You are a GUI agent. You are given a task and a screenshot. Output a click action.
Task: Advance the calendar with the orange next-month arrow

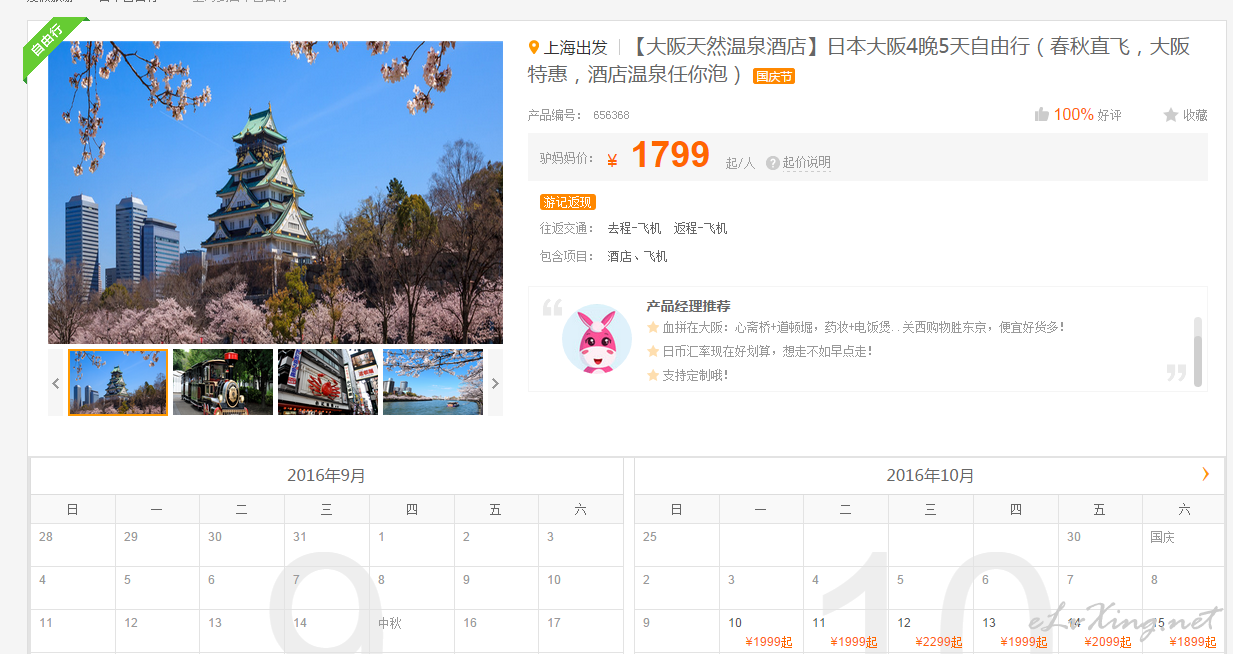(x=1205, y=474)
